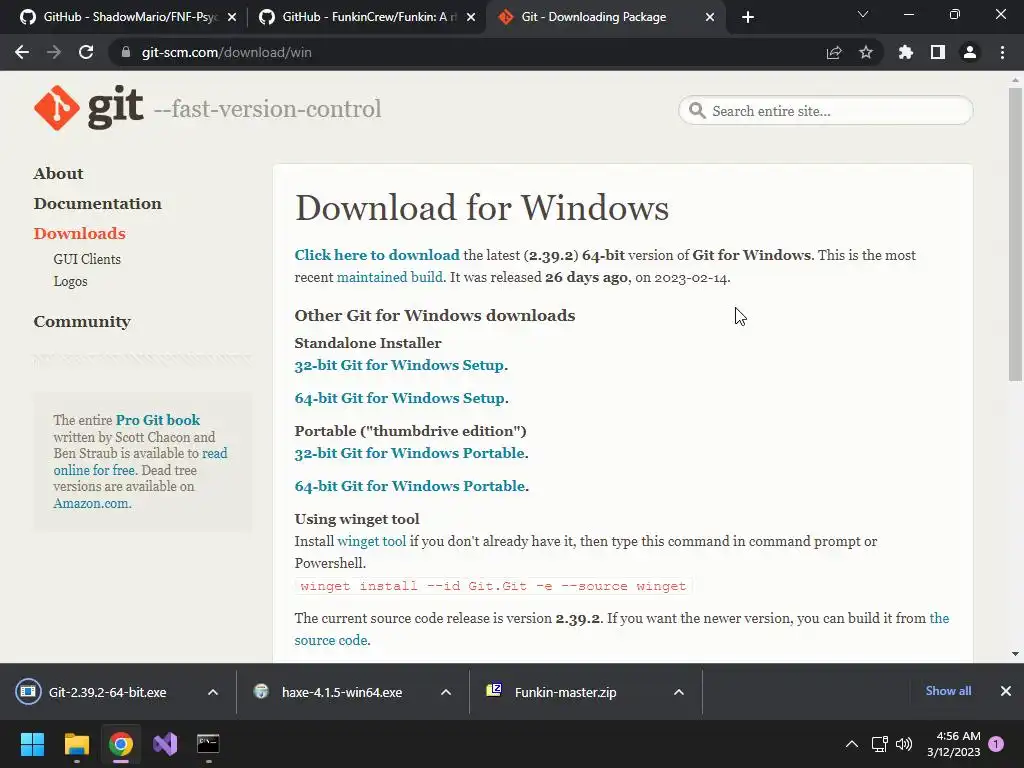Open File Explorer from taskbar
This screenshot has width=1024, height=768.
pyautogui.click(x=76, y=744)
